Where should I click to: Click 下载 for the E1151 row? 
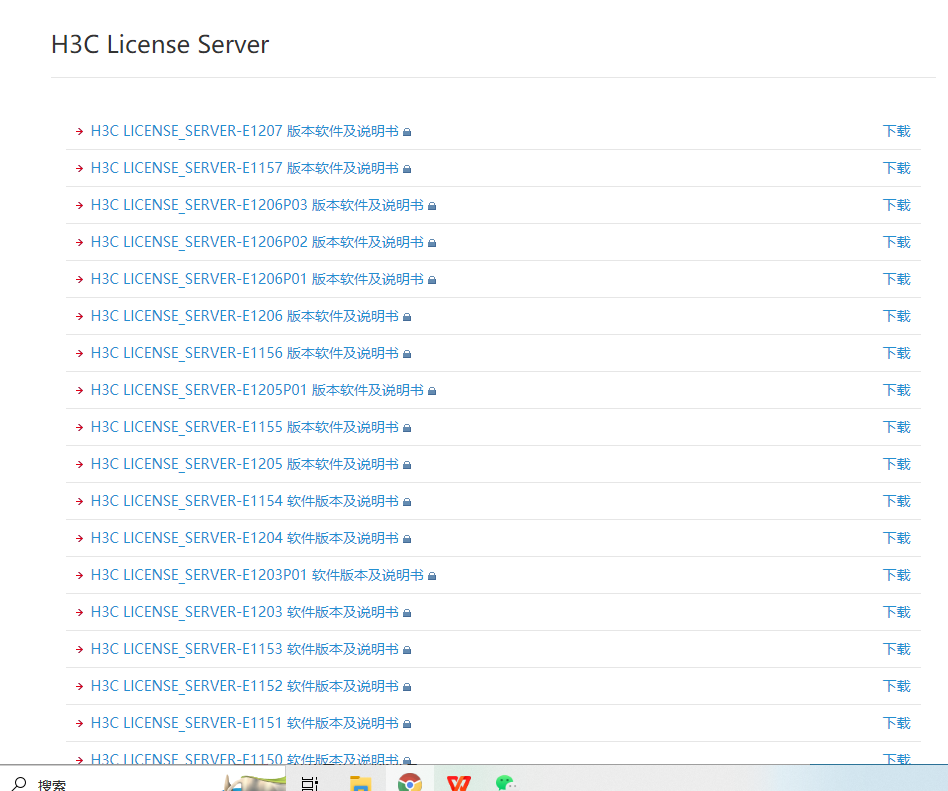click(x=897, y=723)
